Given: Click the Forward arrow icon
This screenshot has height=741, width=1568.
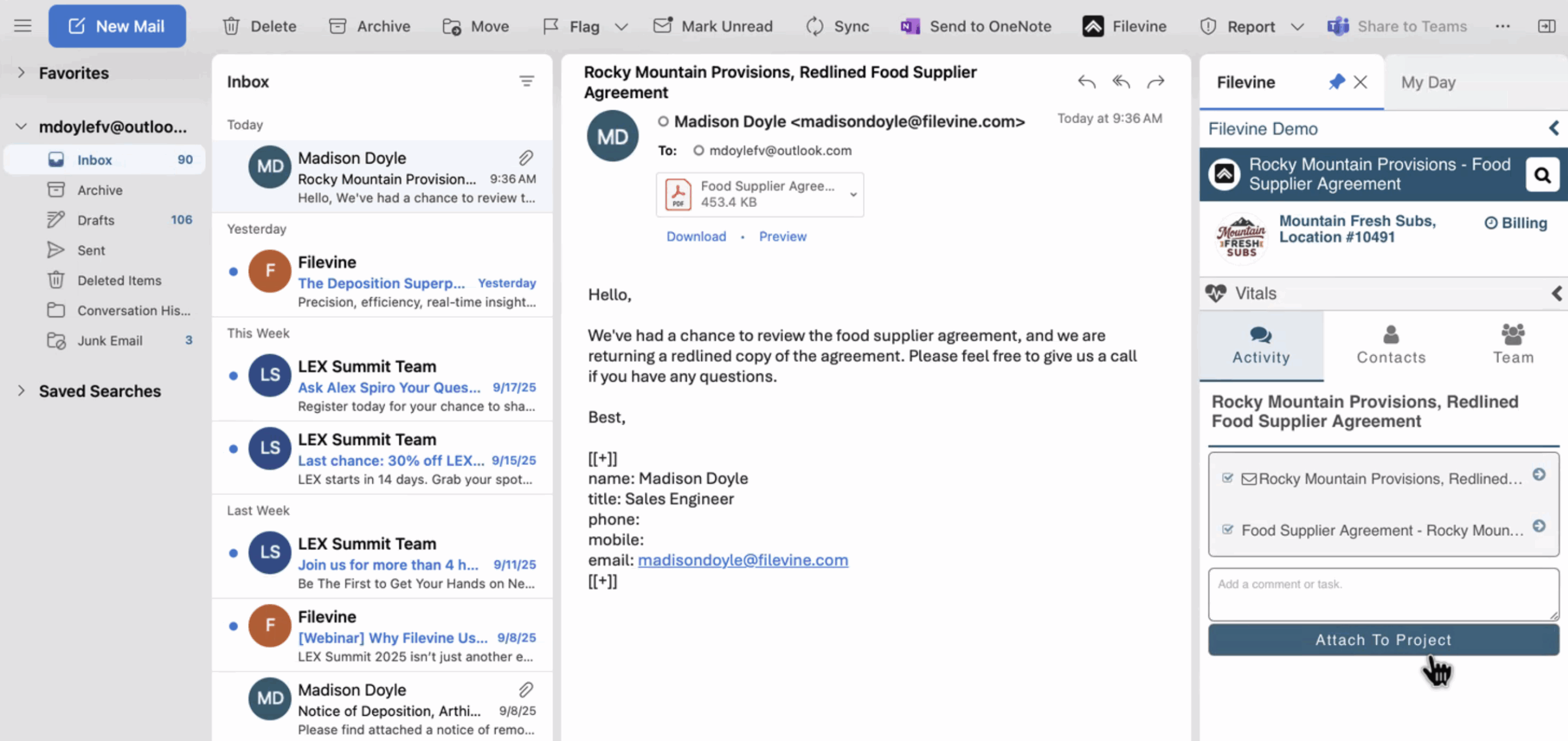Looking at the screenshot, I should point(1155,81).
